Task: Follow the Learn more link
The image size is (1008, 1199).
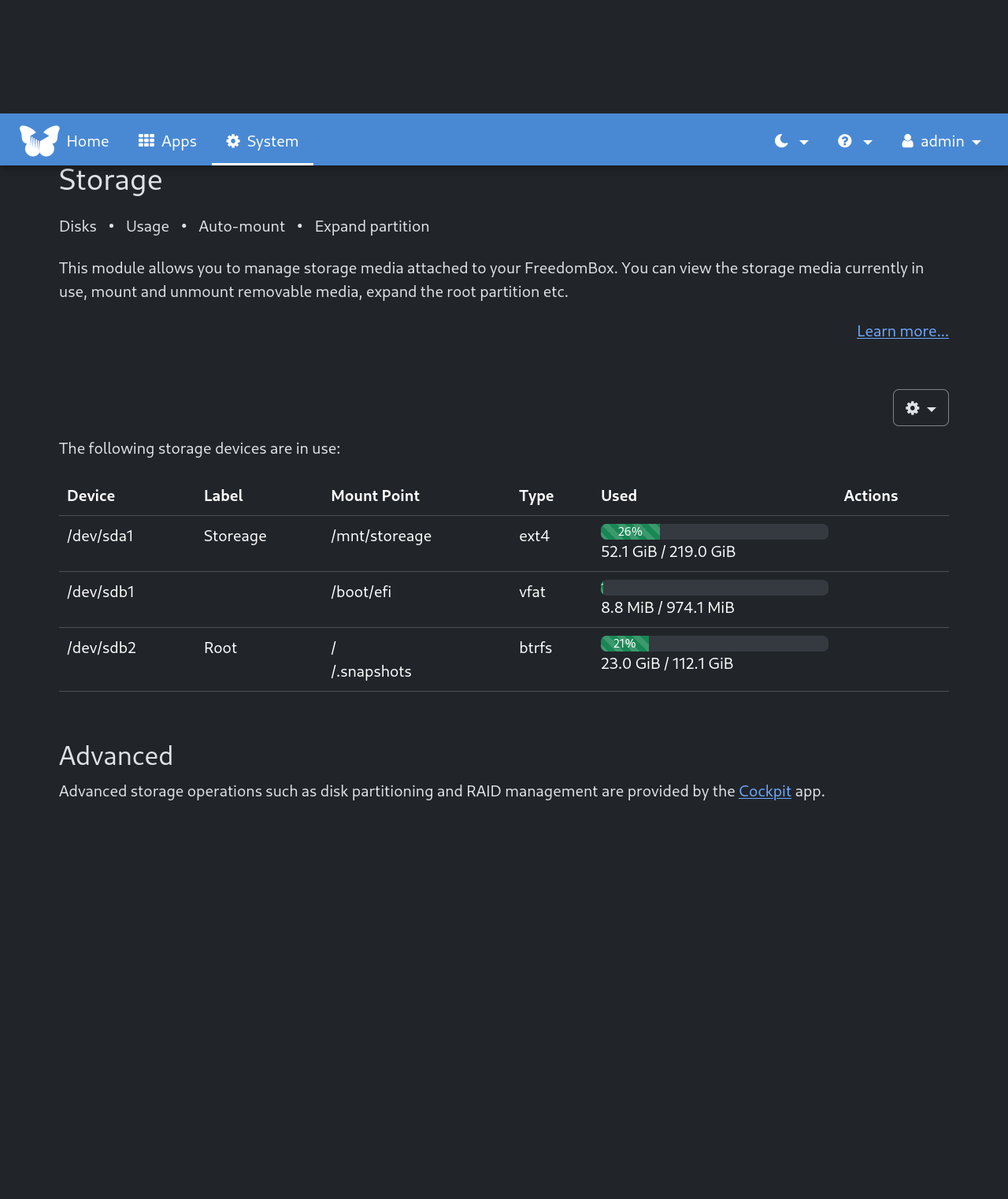Action: click(902, 331)
